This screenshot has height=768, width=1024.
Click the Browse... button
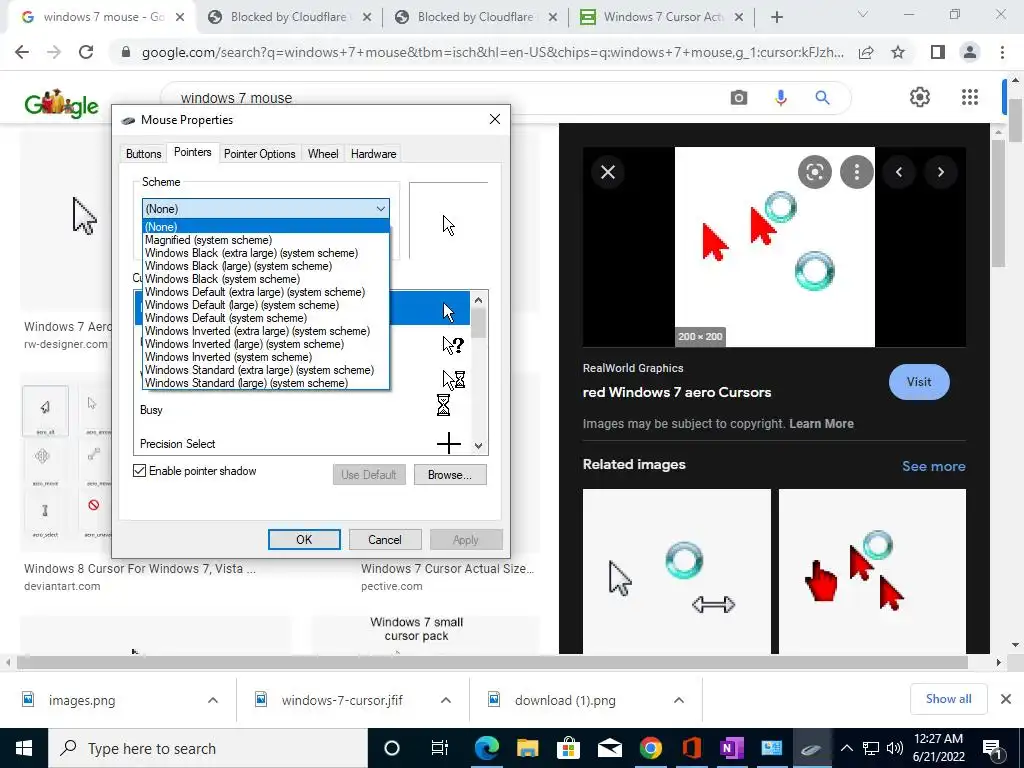coord(450,475)
